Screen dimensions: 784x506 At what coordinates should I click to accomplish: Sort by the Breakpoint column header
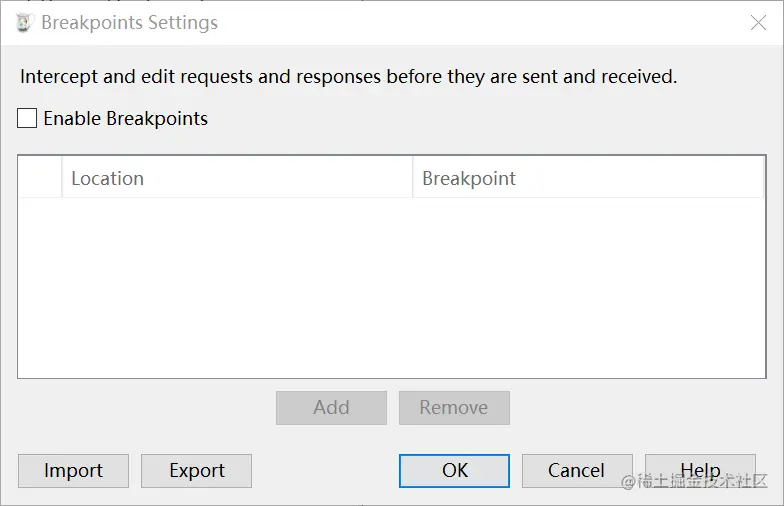pyautogui.click(x=588, y=178)
